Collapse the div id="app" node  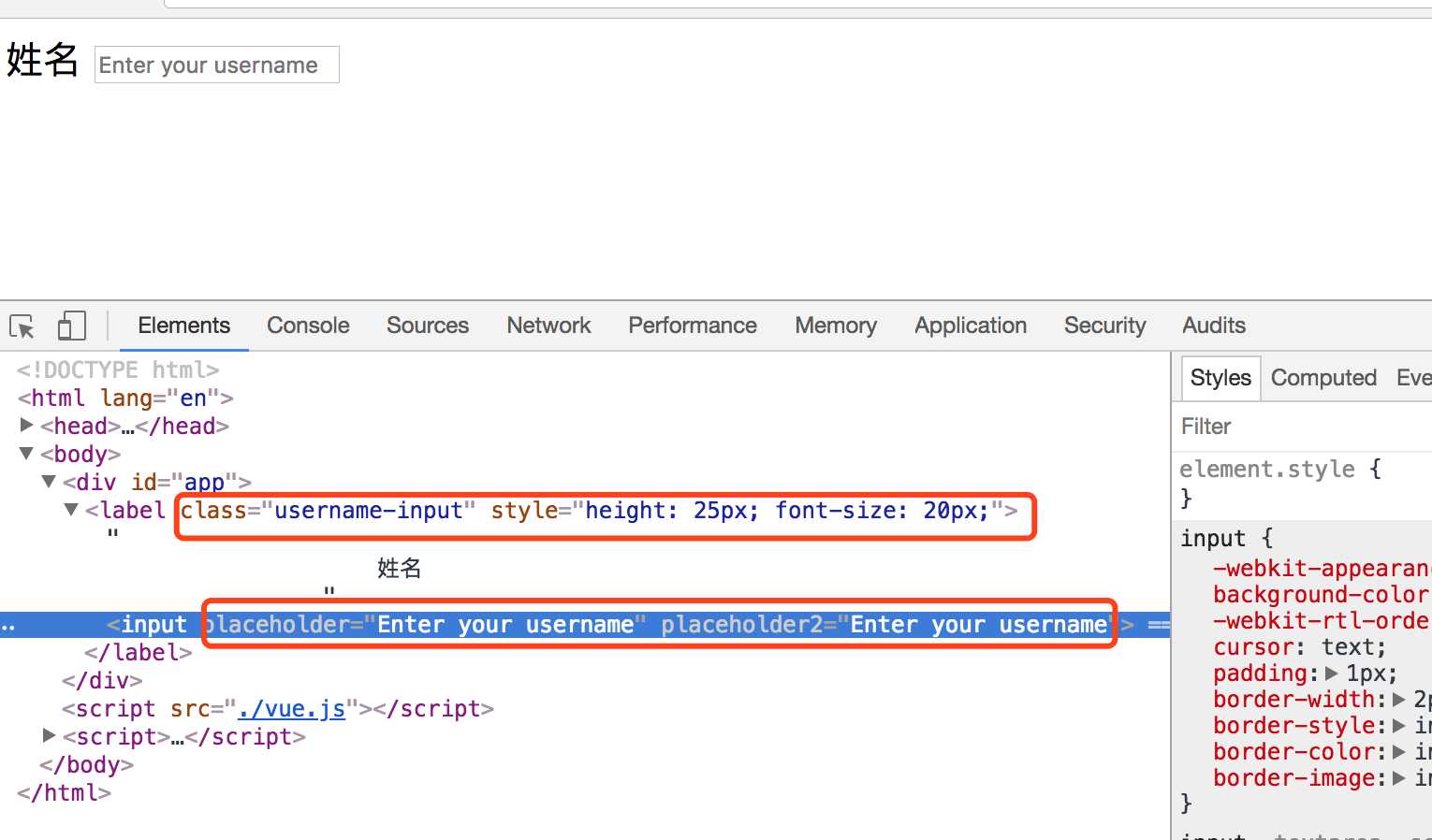tap(50, 482)
